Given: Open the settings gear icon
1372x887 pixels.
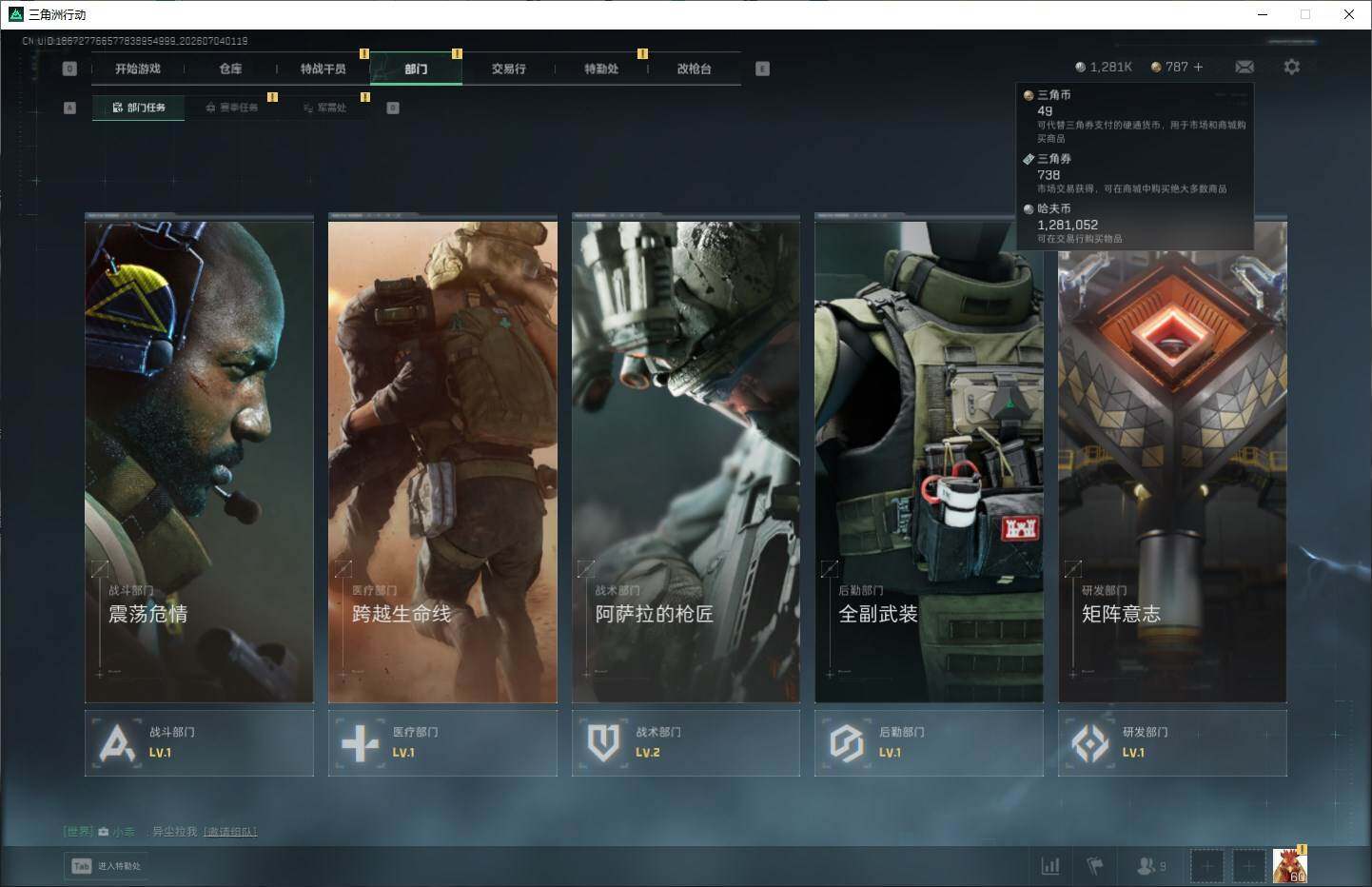Looking at the screenshot, I should 1291,67.
